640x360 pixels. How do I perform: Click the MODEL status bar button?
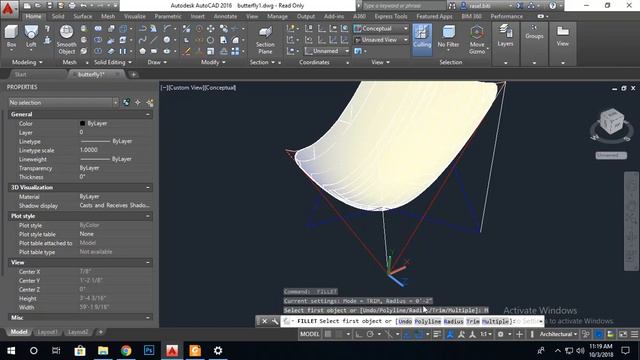[x=310, y=334]
